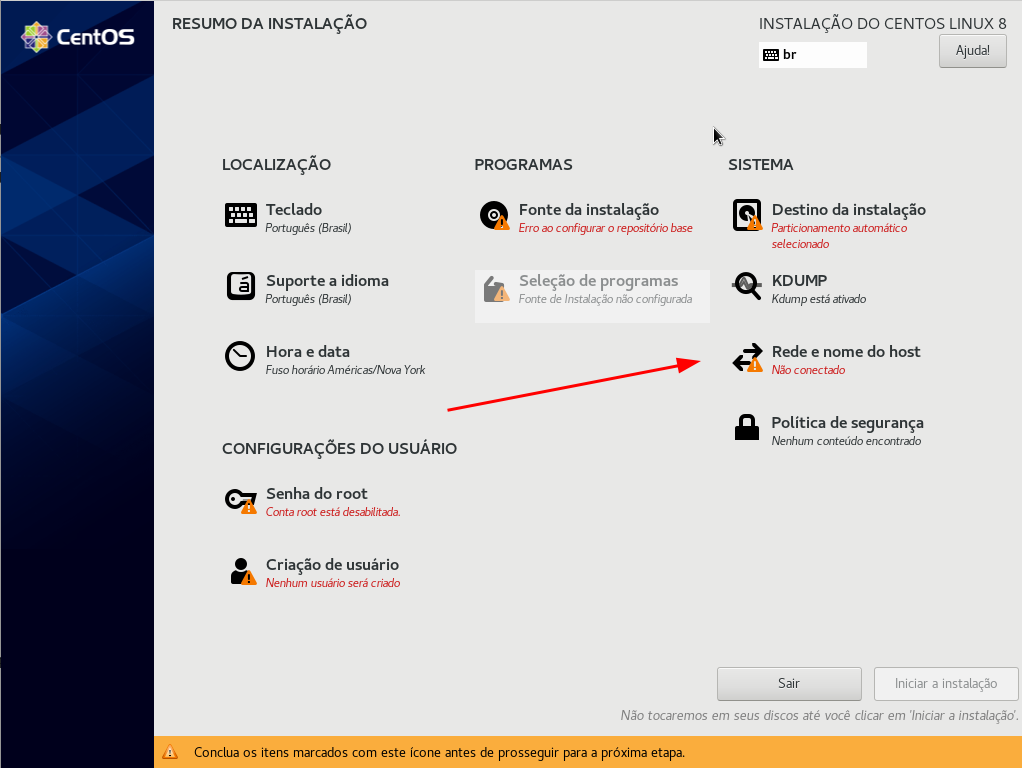The height and width of the screenshot is (768, 1022).
Task: Click the Seleção de programas package icon
Action: coord(496,289)
